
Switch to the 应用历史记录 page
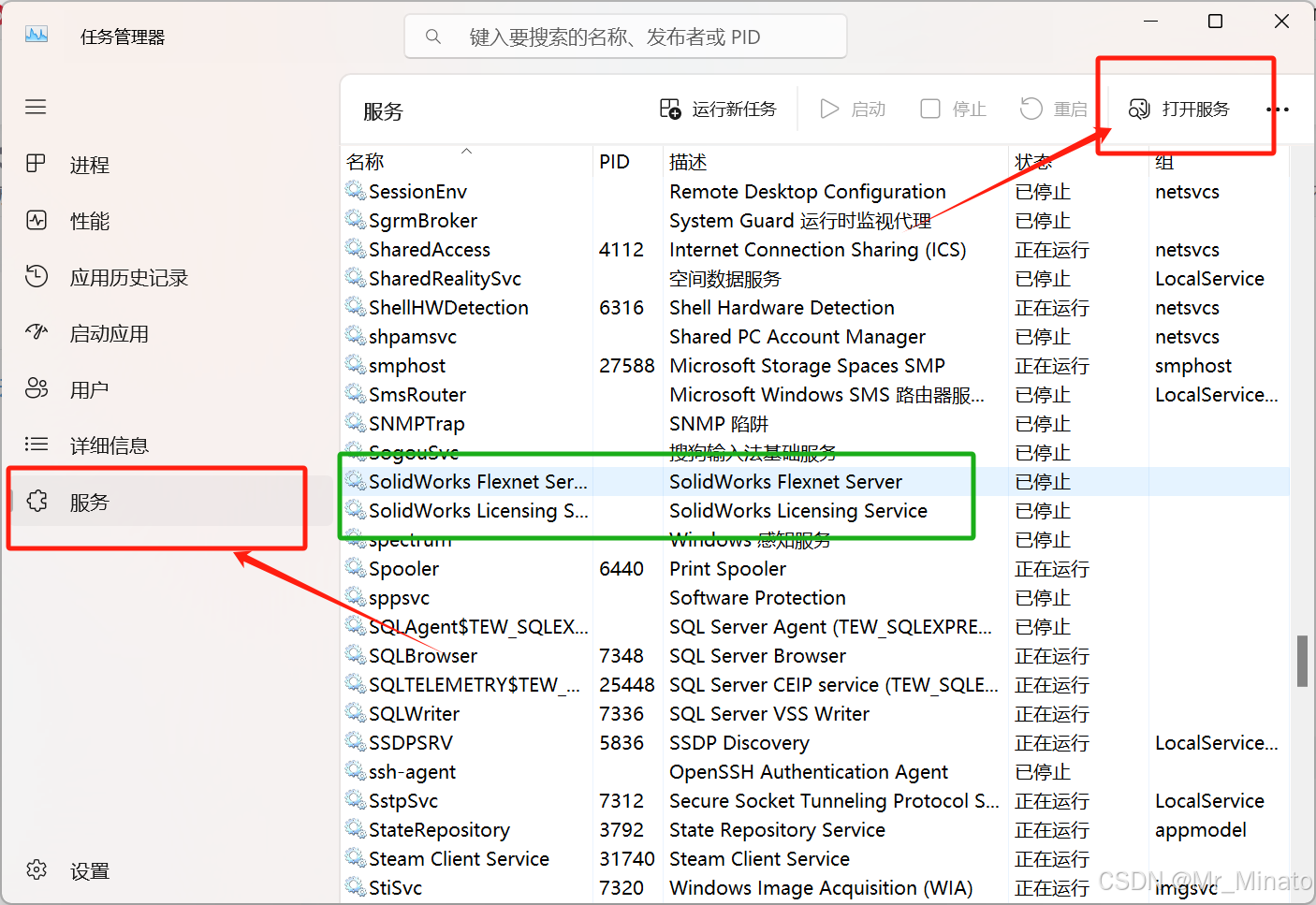[x=129, y=277]
